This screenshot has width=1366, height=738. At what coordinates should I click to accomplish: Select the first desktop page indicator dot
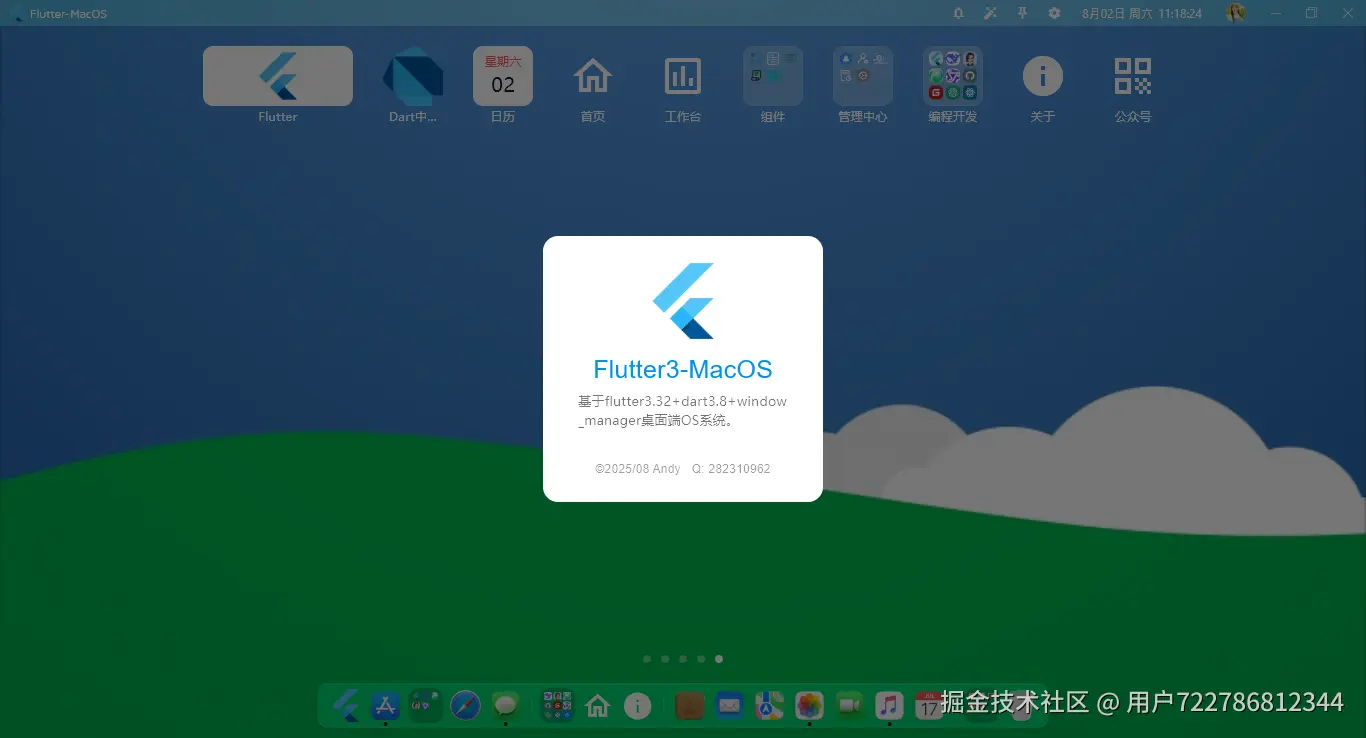coord(647,659)
